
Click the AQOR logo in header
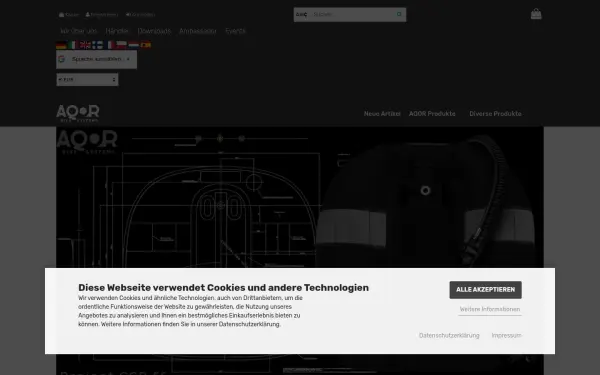[x=78, y=113]
